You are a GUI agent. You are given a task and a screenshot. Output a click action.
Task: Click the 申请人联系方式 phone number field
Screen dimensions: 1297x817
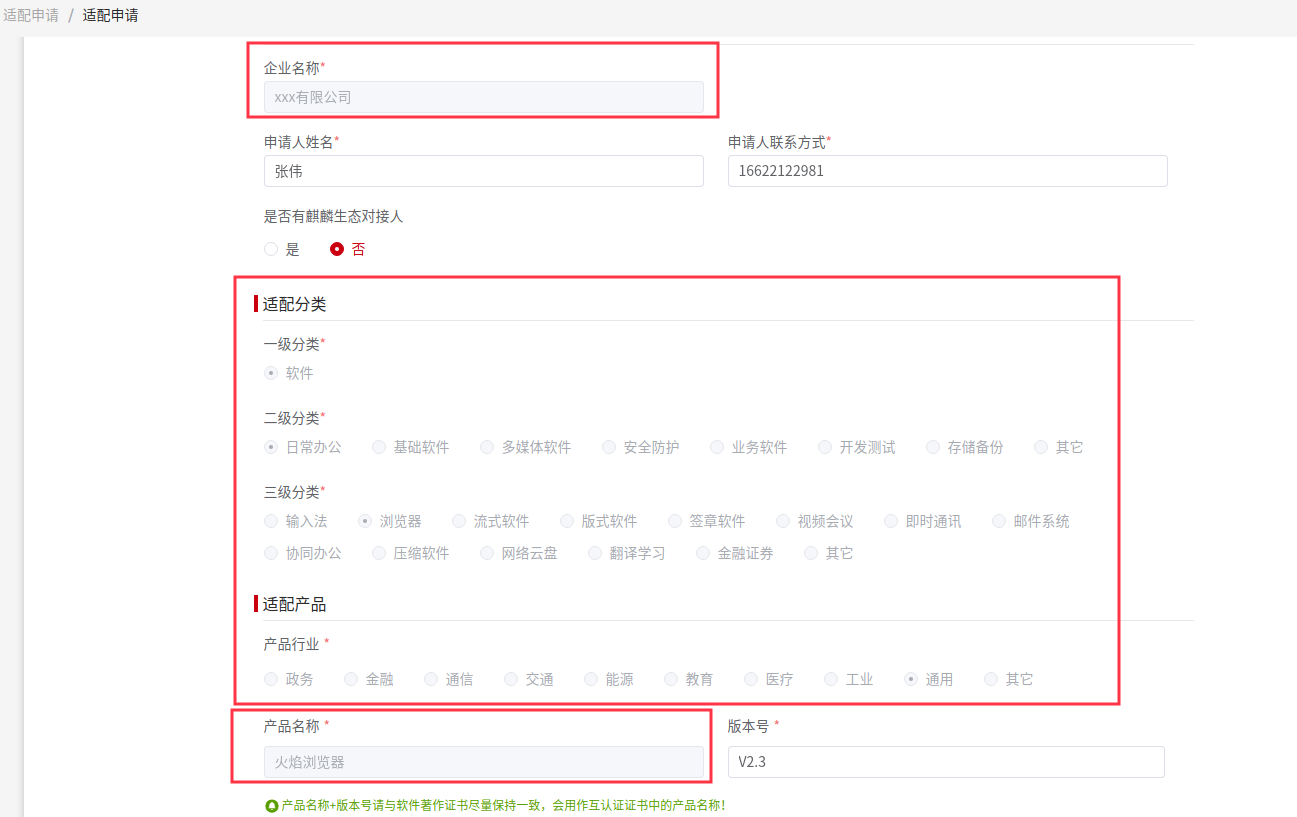point(947,171)
